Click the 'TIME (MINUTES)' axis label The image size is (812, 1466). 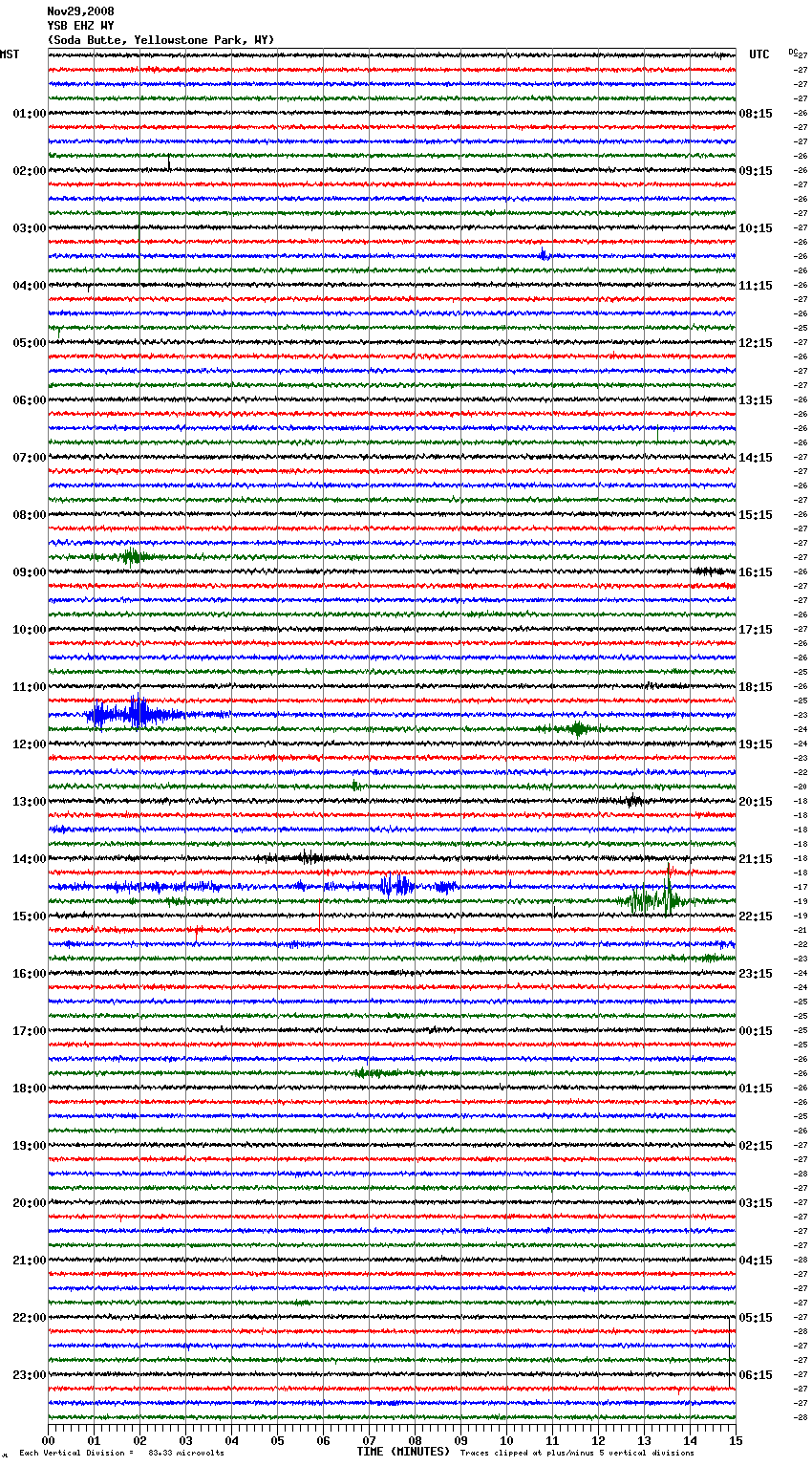(x=403, y=1451)
